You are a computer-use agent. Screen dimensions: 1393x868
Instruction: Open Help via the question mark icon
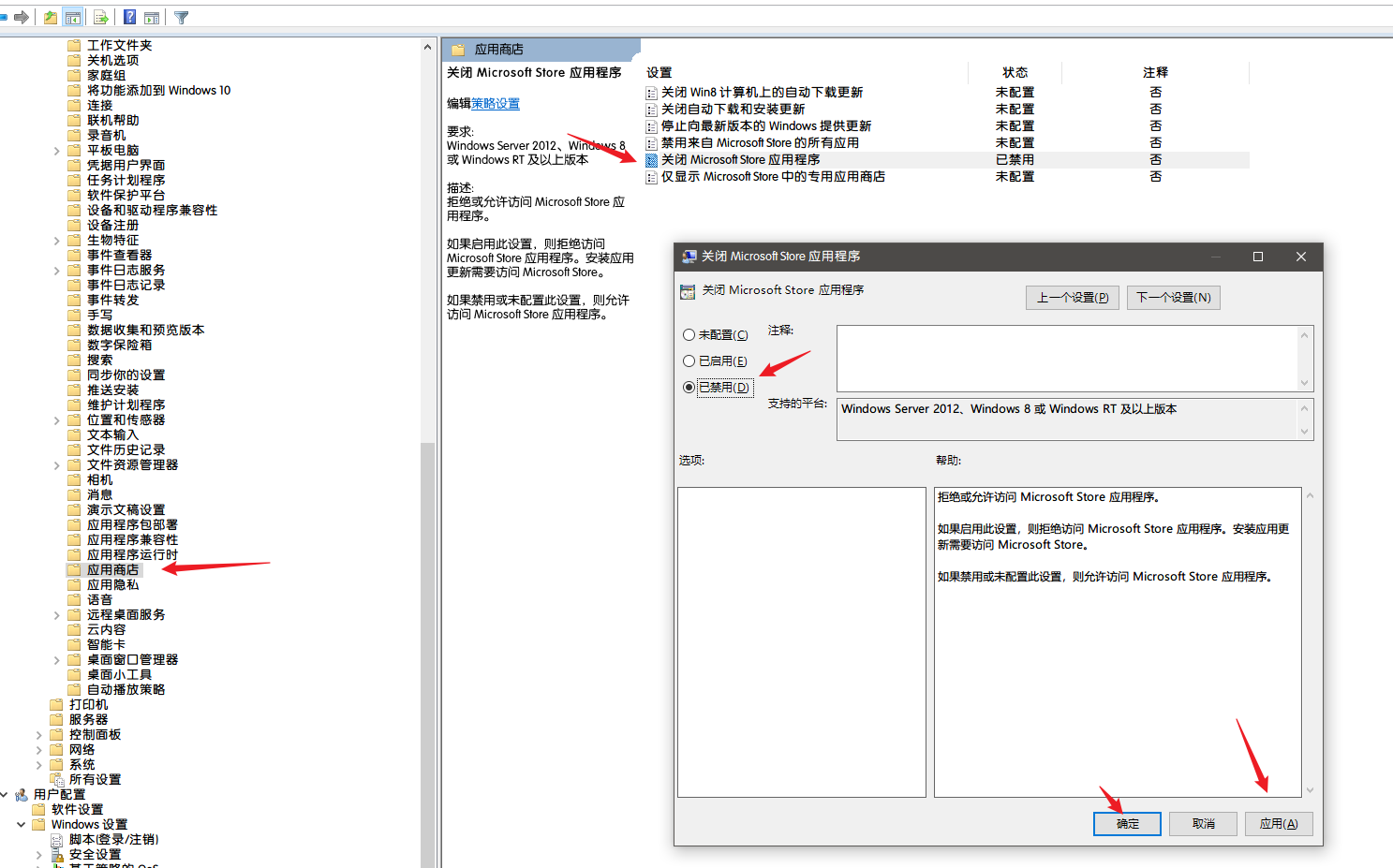(x=128, y=16)
